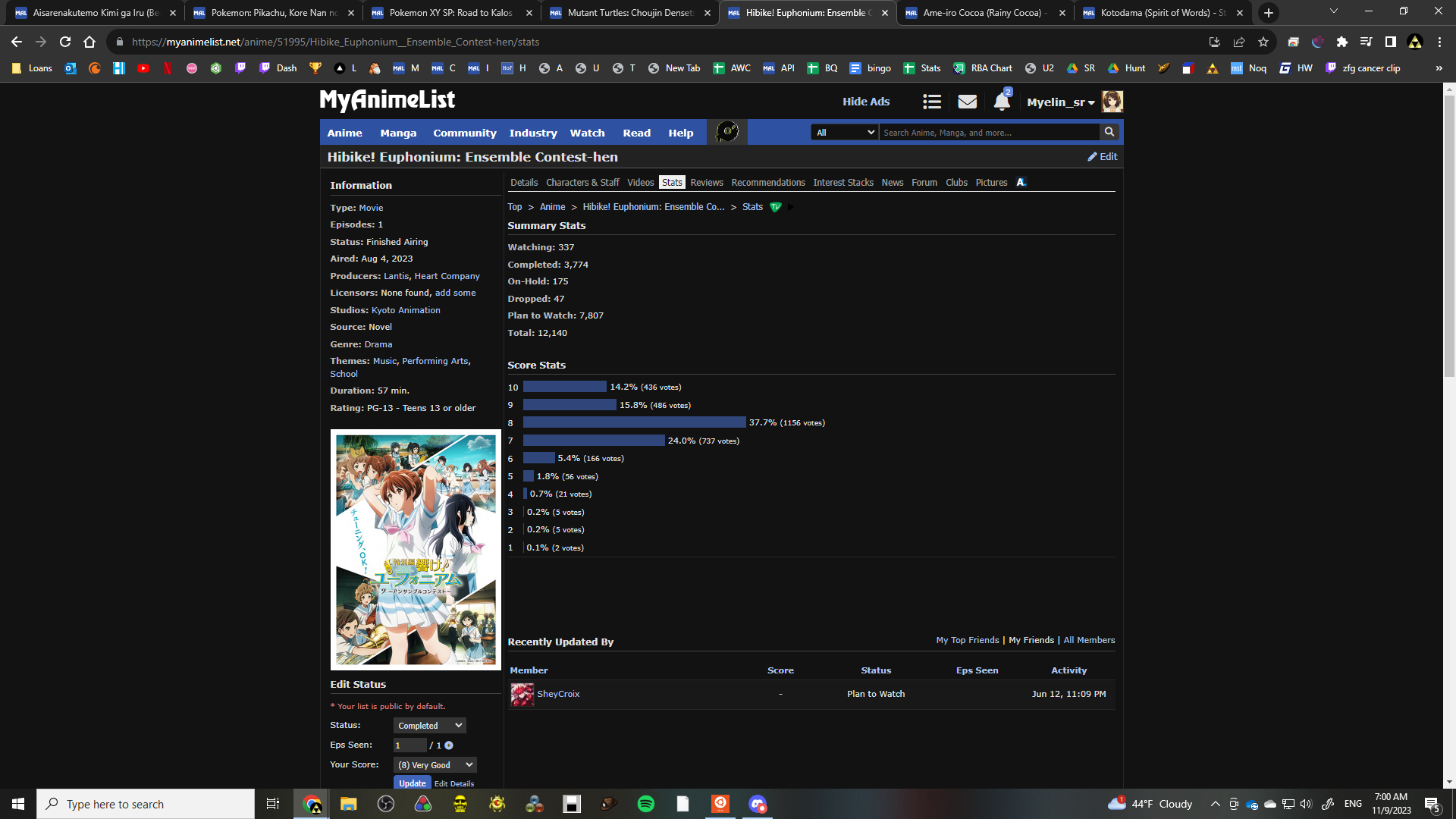Open the Status dropdown showing Completed
The height and width of the screenshot is (819, 1456).
click(429, 726)
